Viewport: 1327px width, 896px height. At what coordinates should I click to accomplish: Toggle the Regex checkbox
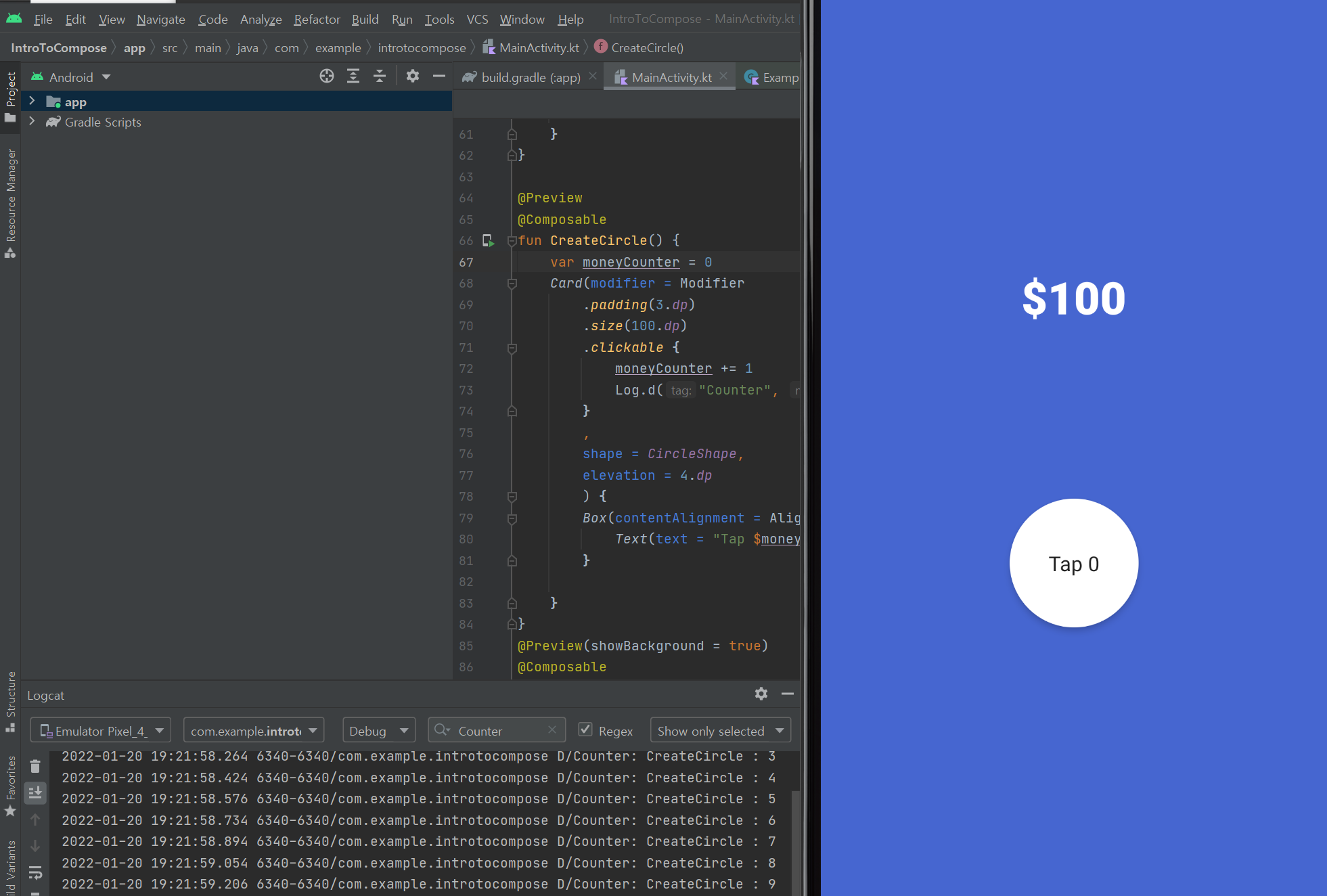click(x=585, y=730)
